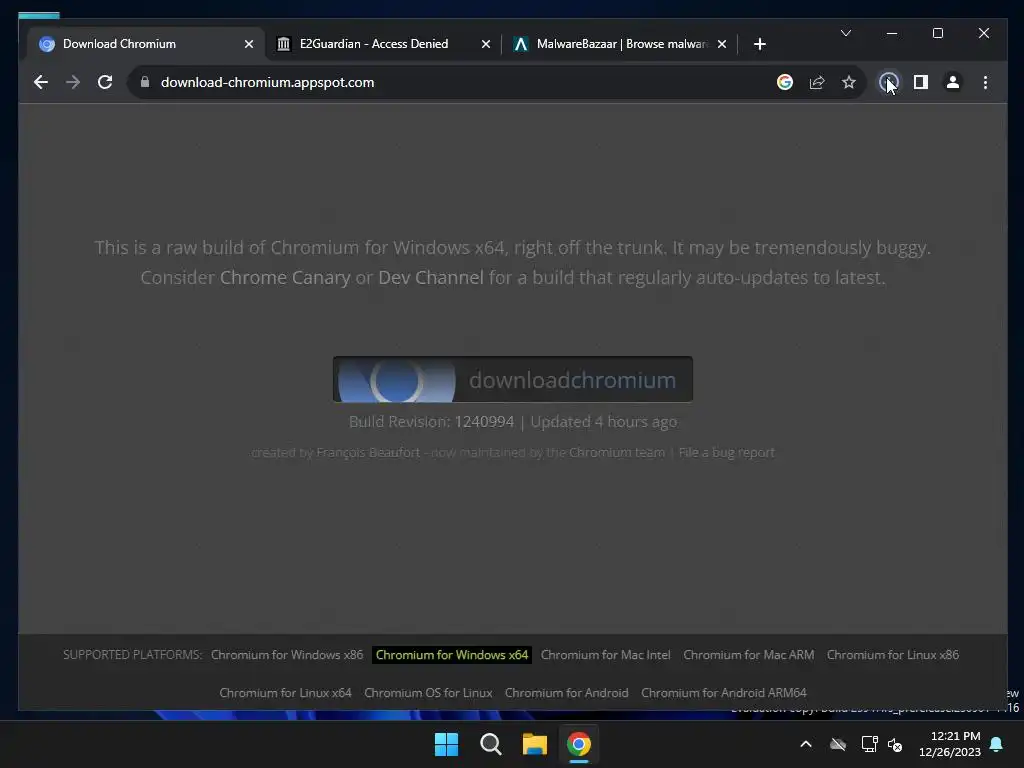Open the François Beaufort link

click(368, 453)
